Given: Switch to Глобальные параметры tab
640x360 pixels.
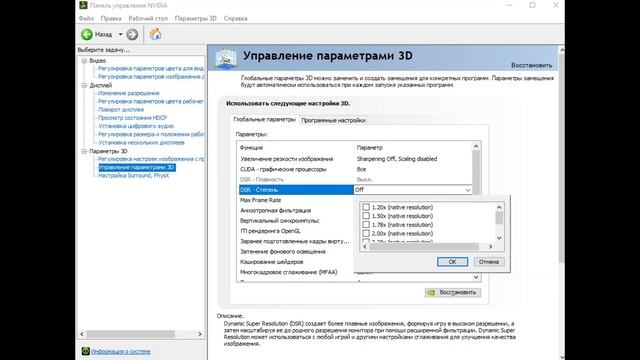Looking at the screenshot, I should (x=264, y=120).
